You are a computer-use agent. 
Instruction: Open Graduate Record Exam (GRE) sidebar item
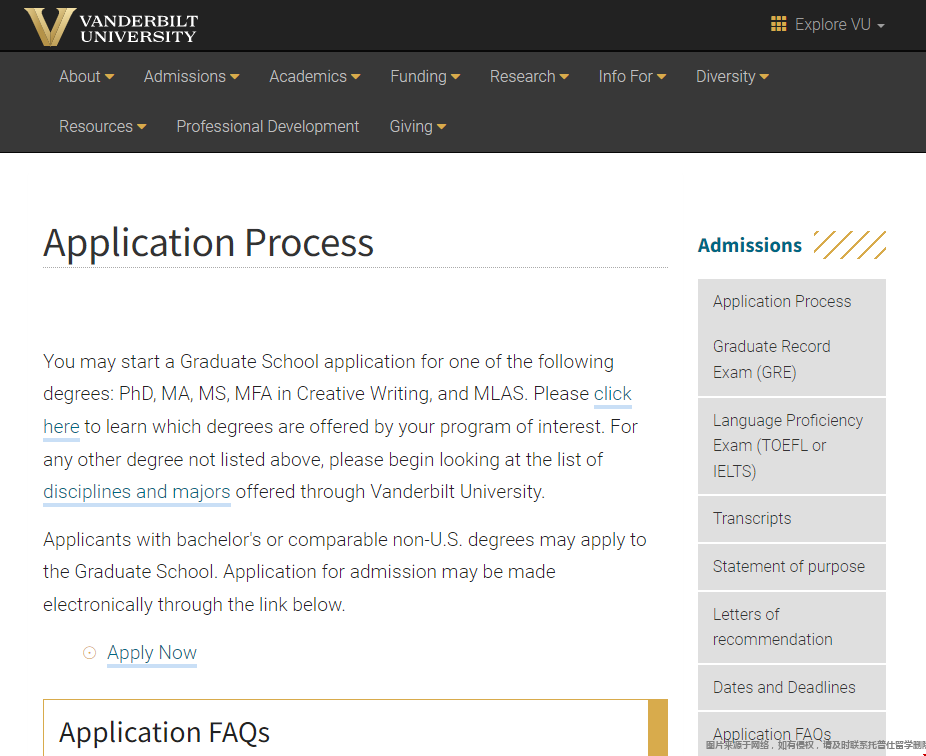pos(791,359)
